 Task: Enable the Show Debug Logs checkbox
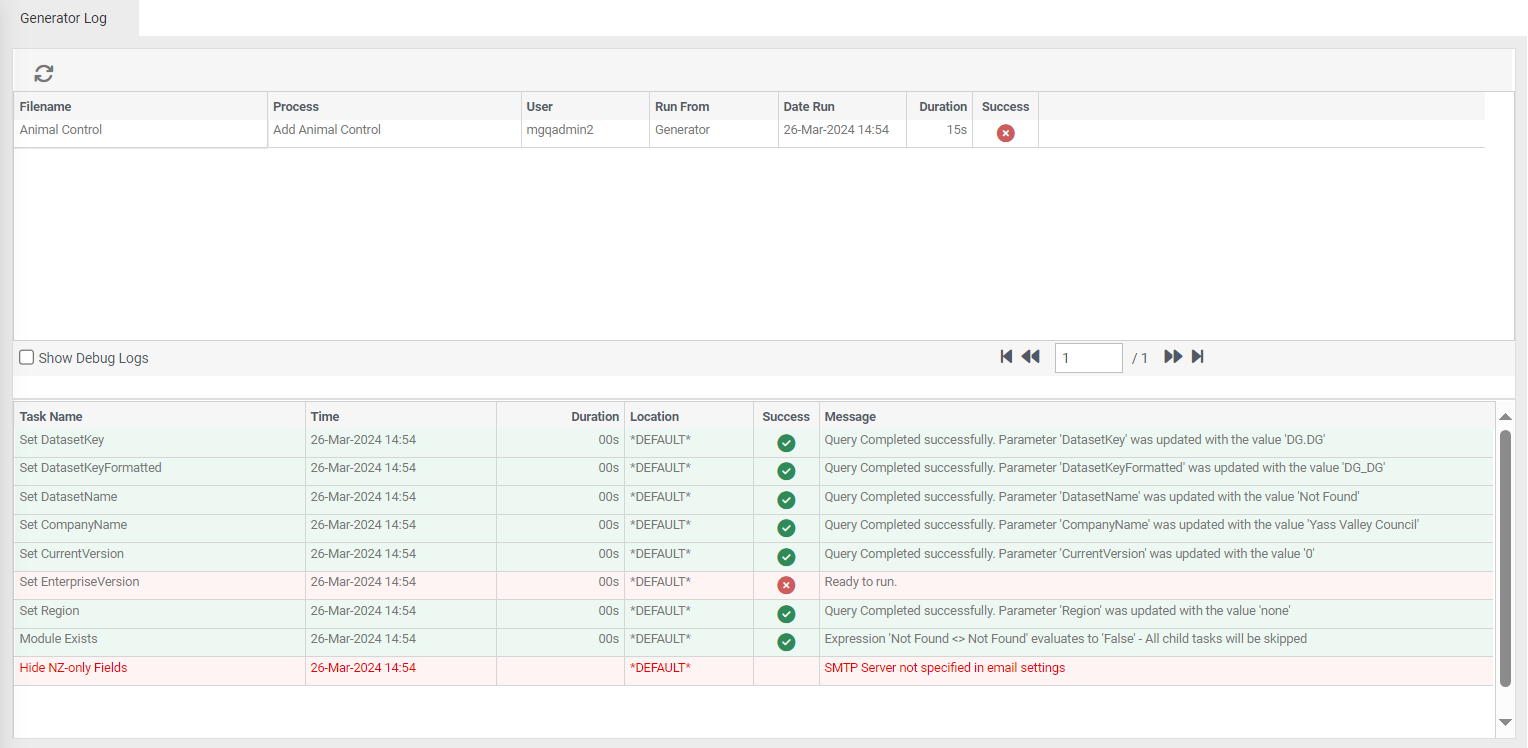tap(26, 357)
